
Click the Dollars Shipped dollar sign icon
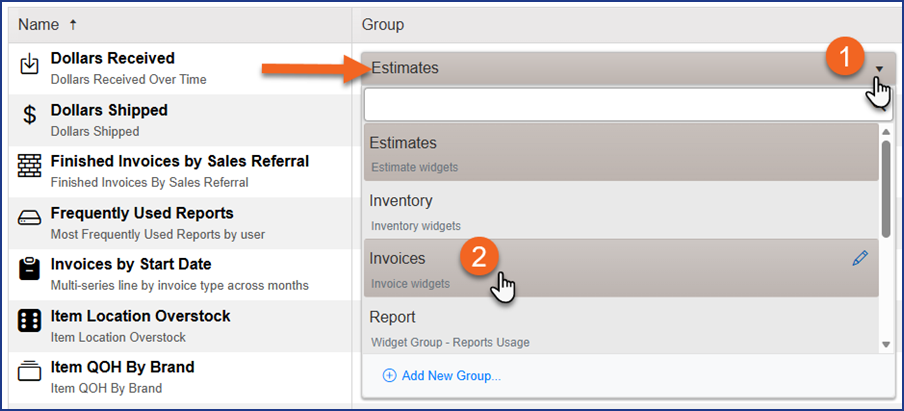(30, 117)
